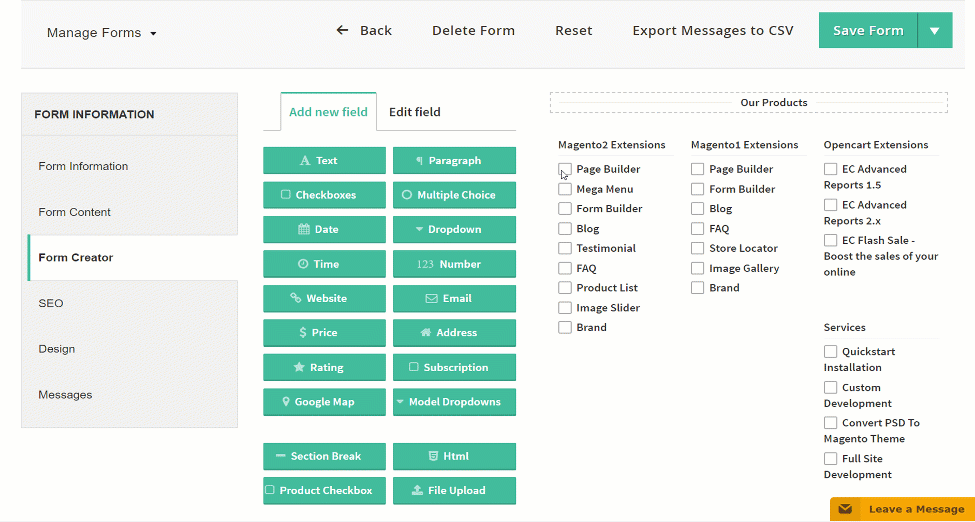
Task: Select Image Slider checkbox
Action: (565, 307)
